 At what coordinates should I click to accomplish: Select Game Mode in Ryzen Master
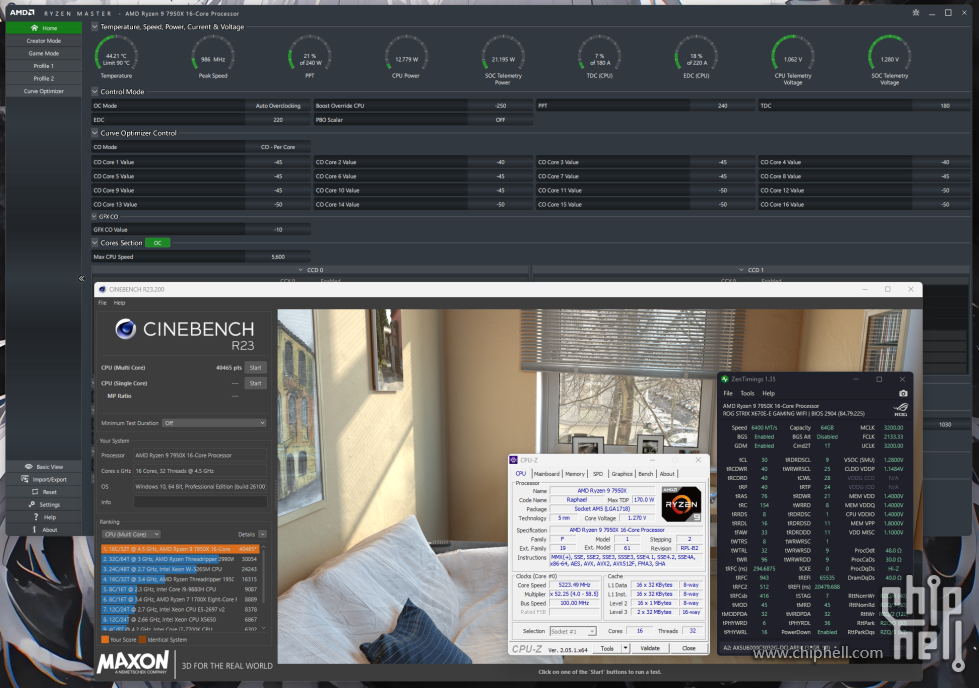44,53
